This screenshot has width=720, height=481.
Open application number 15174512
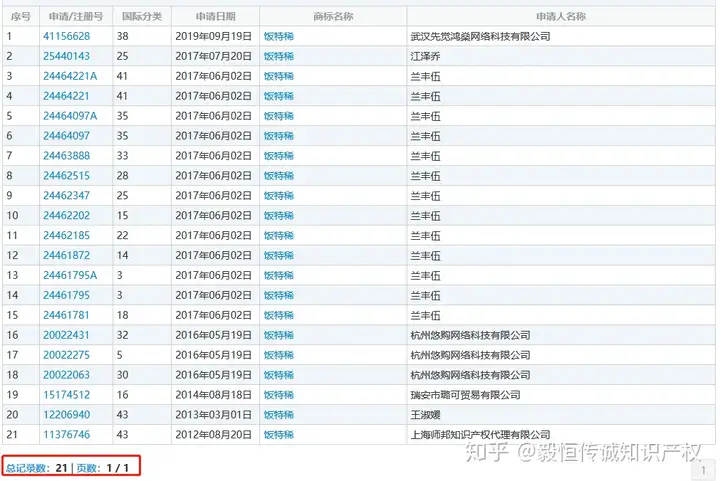click(67, 395)
